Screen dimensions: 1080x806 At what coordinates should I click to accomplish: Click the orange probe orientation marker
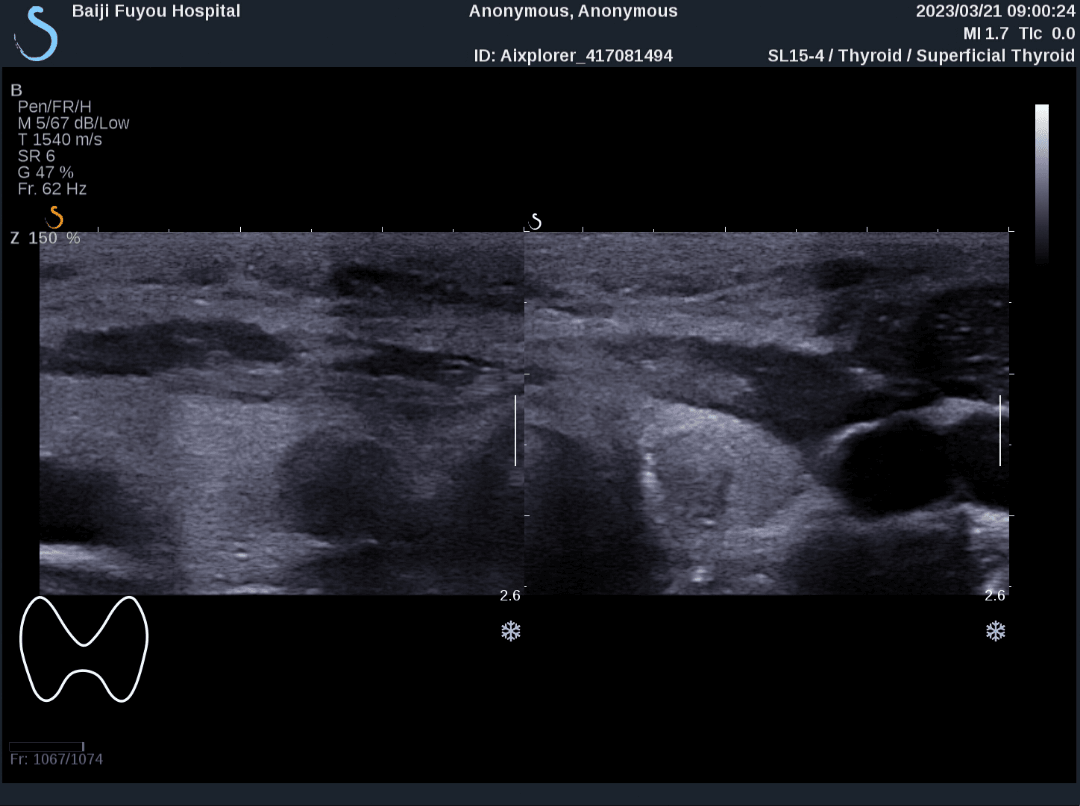tap(55, 217)
